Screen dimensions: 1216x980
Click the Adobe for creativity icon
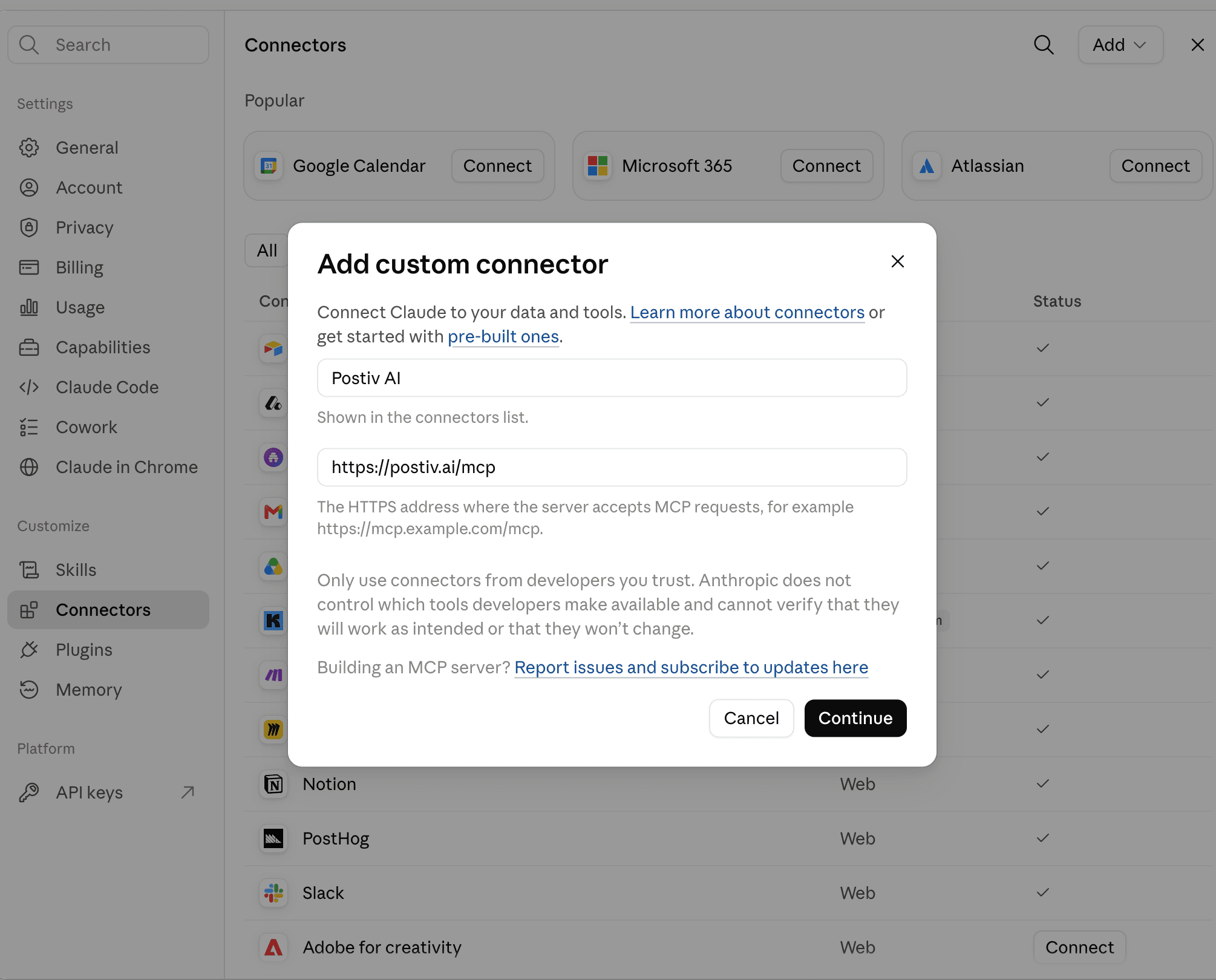[x=273, y=947]
